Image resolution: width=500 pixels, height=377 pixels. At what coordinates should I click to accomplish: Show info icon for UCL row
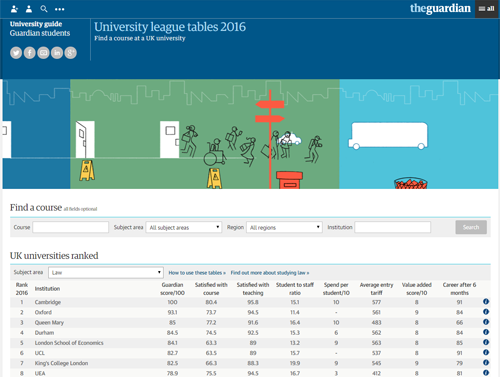click(x=486, y=352)
